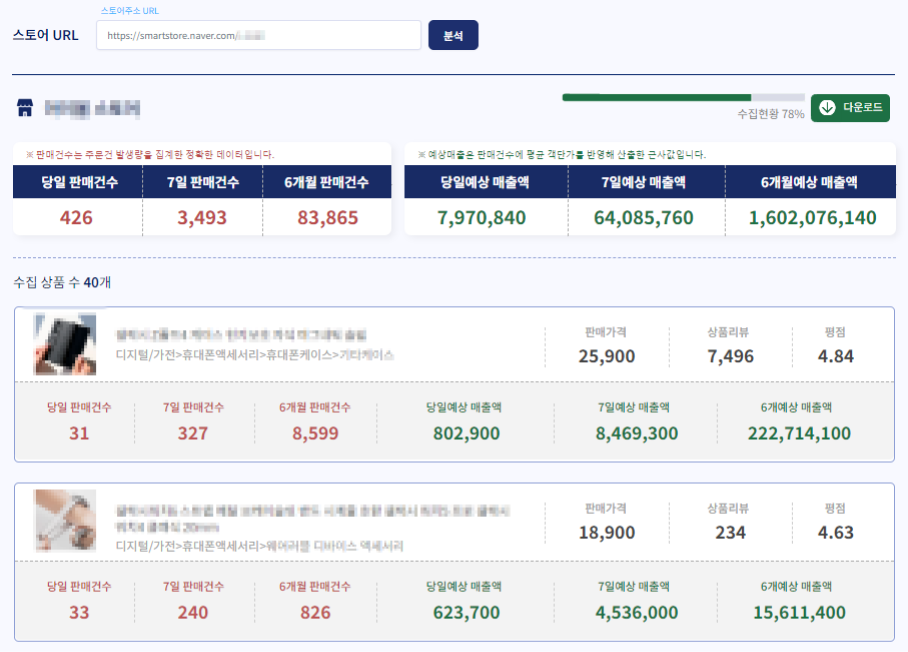Select the 7일 판매건수 value 3,493
This screenshot has height=652, width=908.
pyautogui.click(x=202, y=217)
